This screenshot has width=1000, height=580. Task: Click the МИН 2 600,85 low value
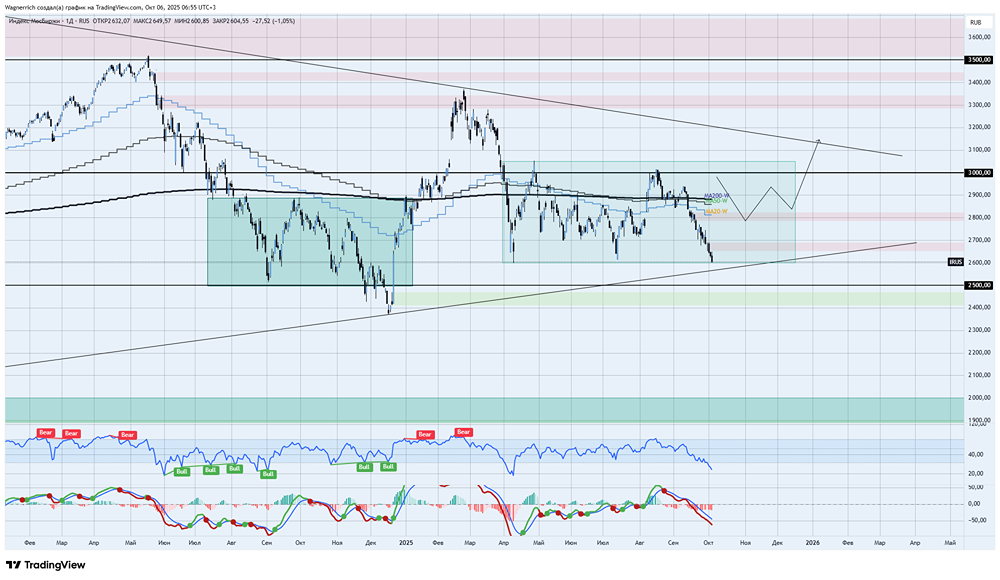point(192,21)
